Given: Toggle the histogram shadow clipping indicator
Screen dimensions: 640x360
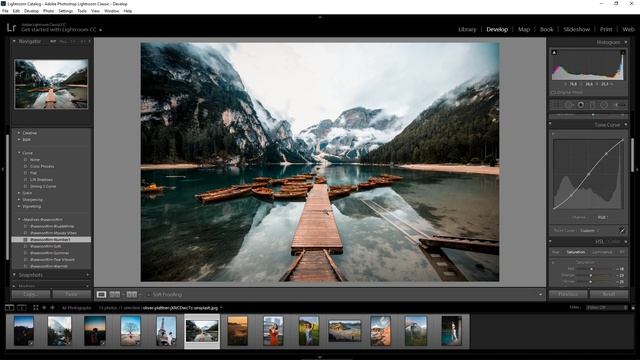Looking at the screenshot, I should pos(554,52).
